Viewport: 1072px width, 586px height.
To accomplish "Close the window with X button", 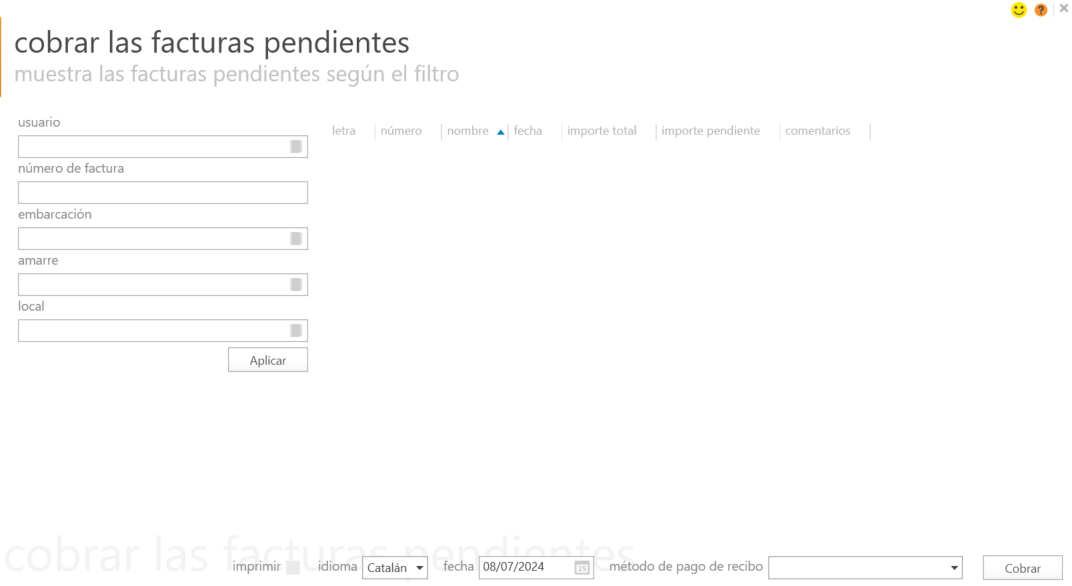I will coord(1063,9).
